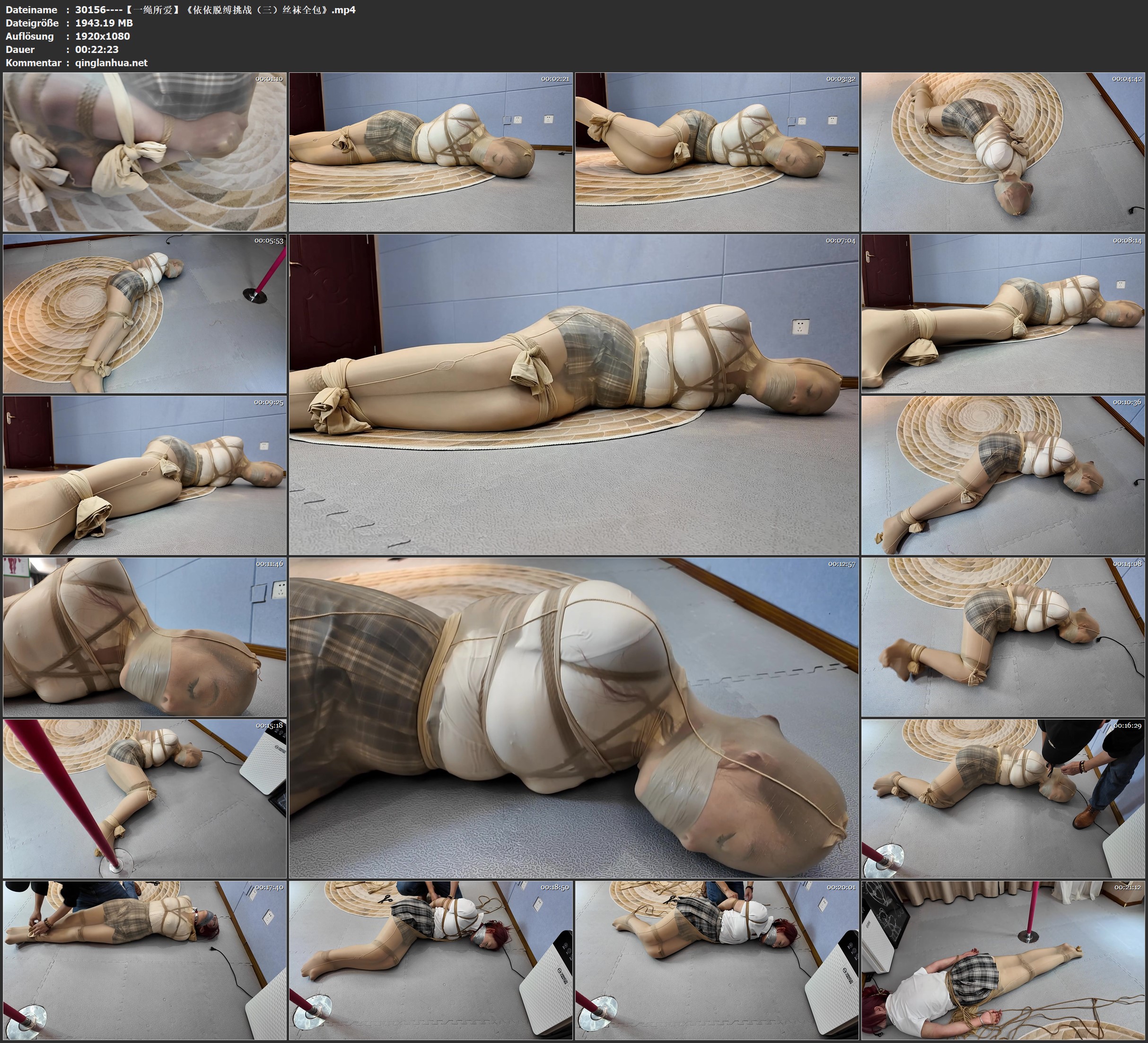
Task: Select the last thumbnail at 00:21:12
Action: (1003, 960)
